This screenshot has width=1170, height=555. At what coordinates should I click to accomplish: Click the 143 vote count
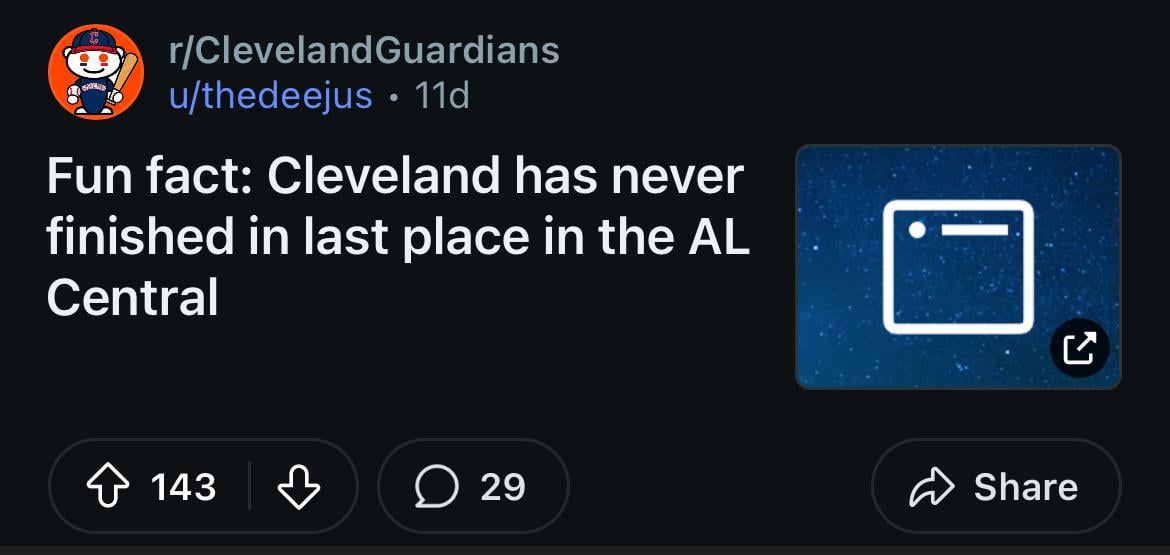183,487
